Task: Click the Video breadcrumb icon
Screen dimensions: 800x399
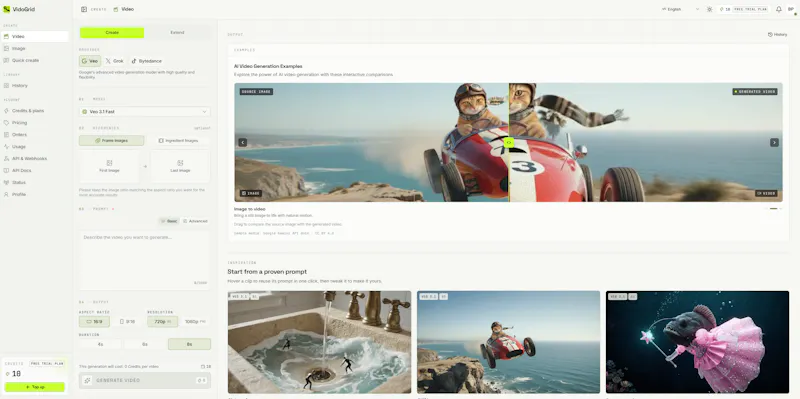Action: click(x=116, y=9)
